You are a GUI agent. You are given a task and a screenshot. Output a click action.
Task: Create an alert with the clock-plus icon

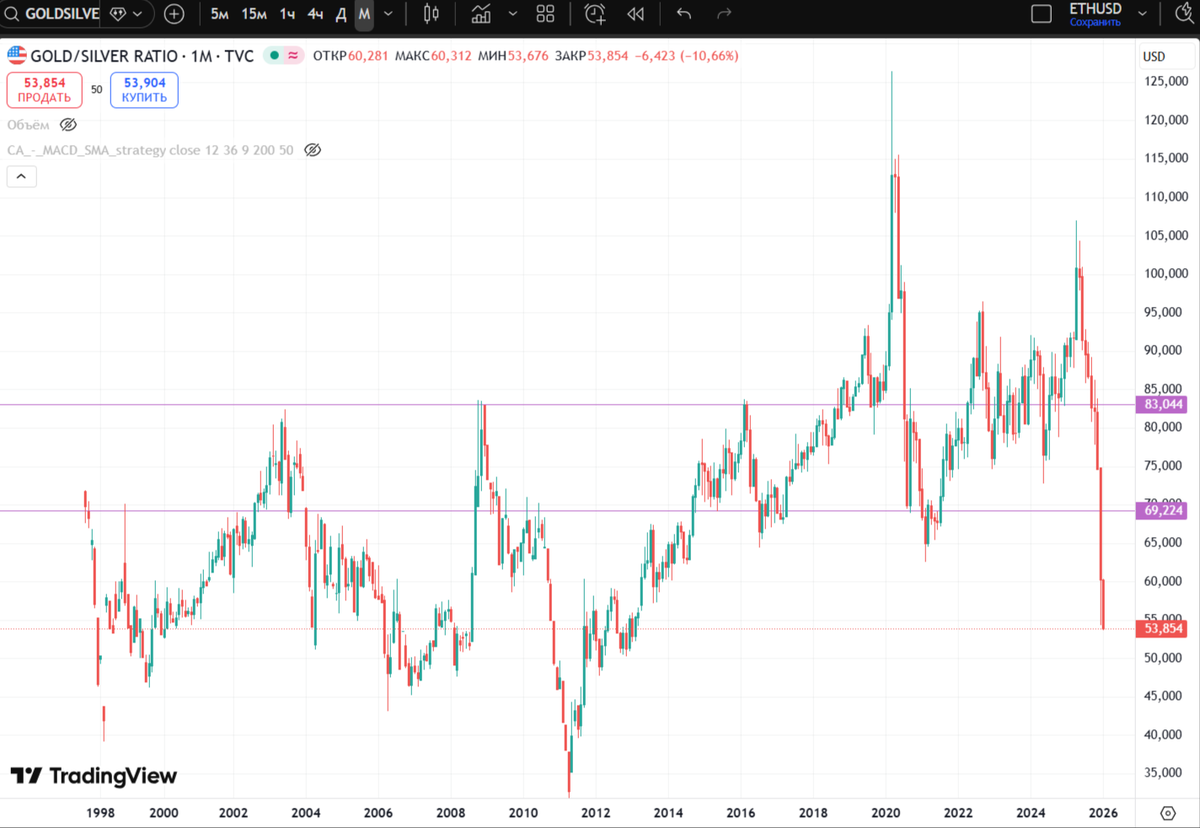[x=595, y=14]
